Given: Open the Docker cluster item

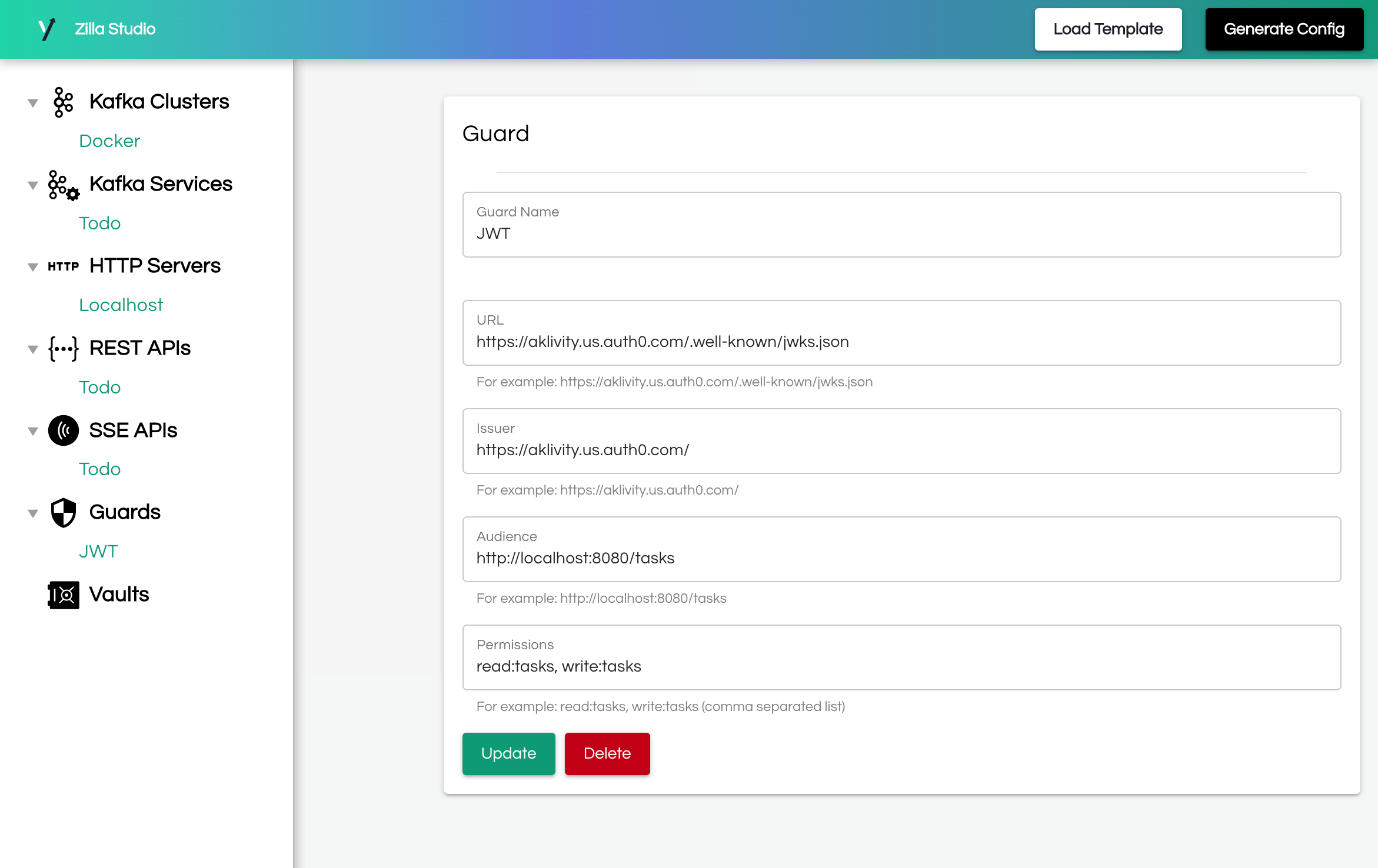Looking at the screenshot, I should coord(109,141).
